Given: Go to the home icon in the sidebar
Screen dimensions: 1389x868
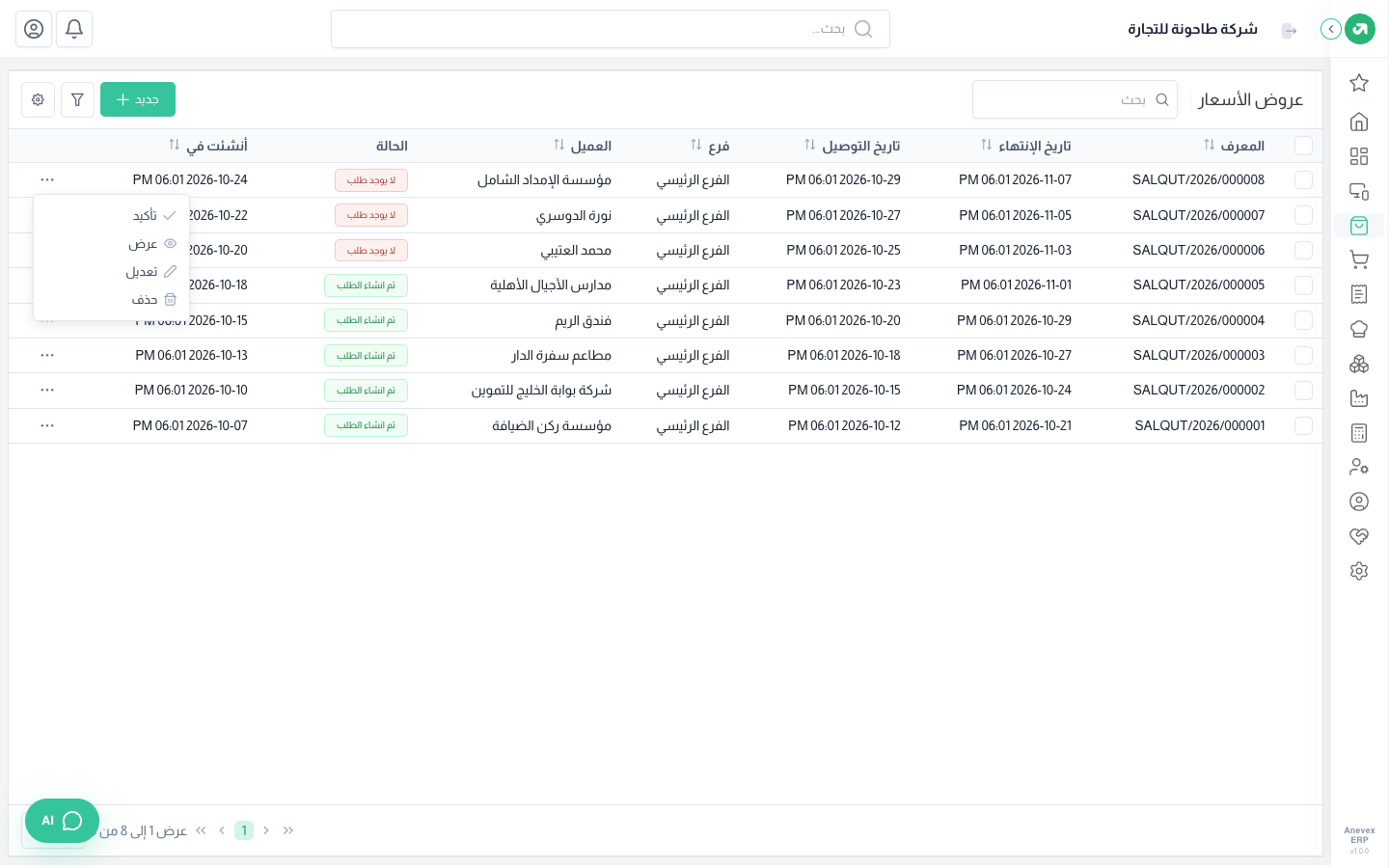Looking at the screenshot, I should pyautogui.click(x=1359, y=122).
